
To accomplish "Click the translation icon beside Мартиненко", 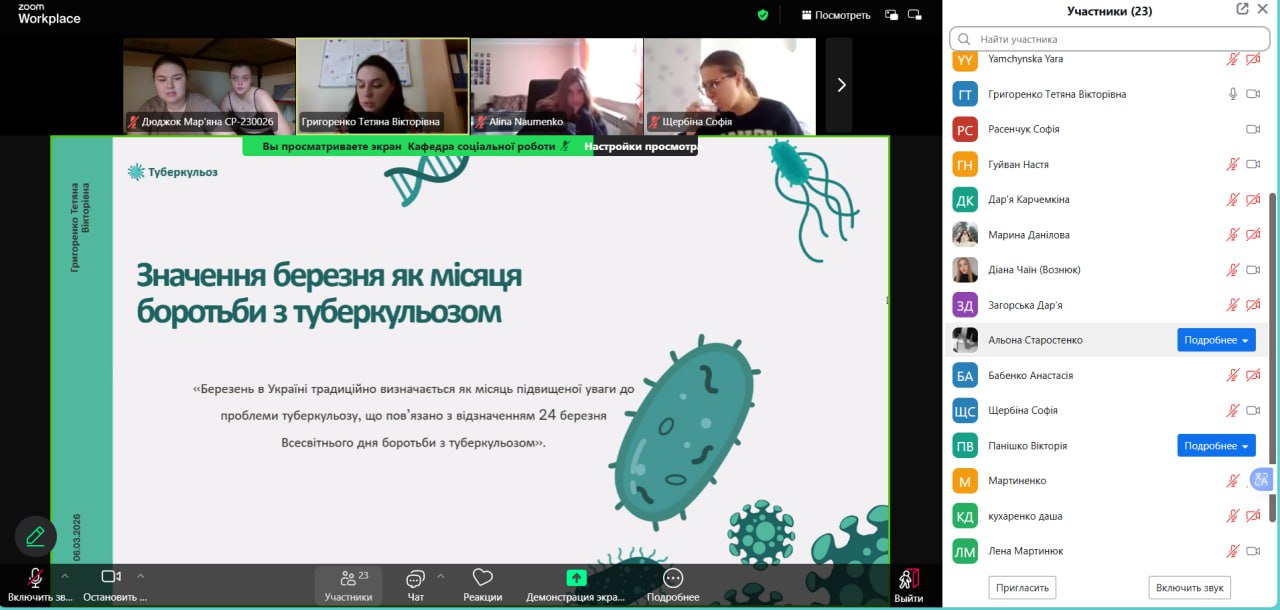I will (1261, 480).
